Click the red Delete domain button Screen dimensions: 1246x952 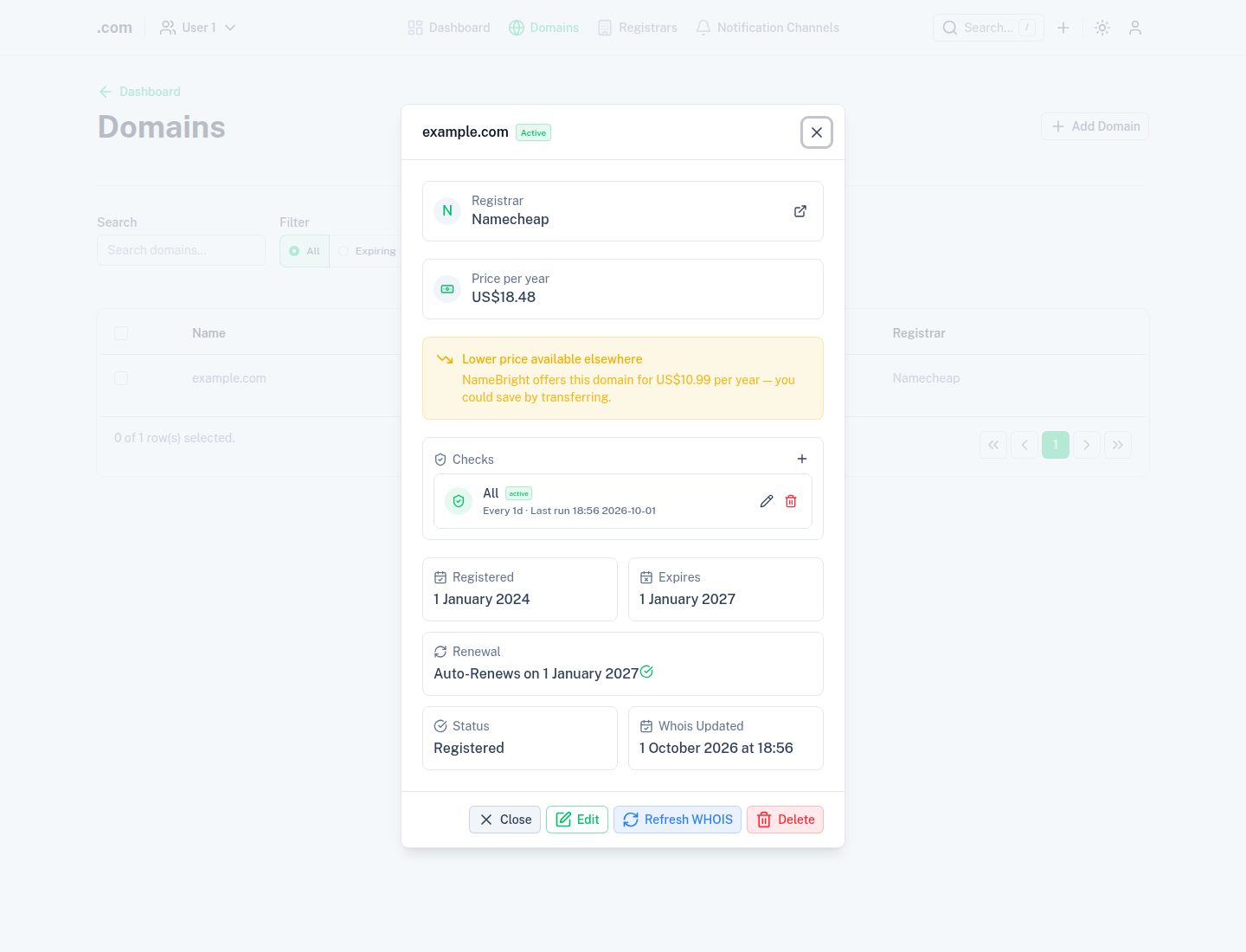click(785, 820)
